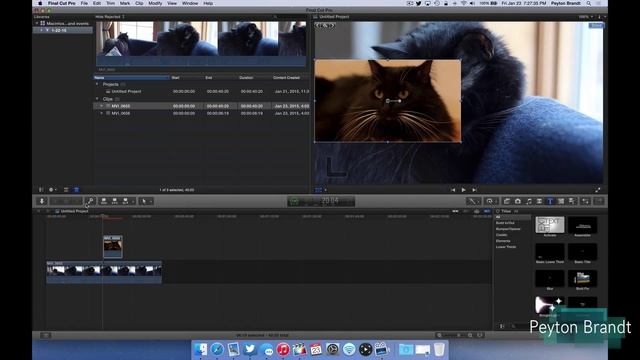Open the Transitions browser icon

(x=539, y=201)
